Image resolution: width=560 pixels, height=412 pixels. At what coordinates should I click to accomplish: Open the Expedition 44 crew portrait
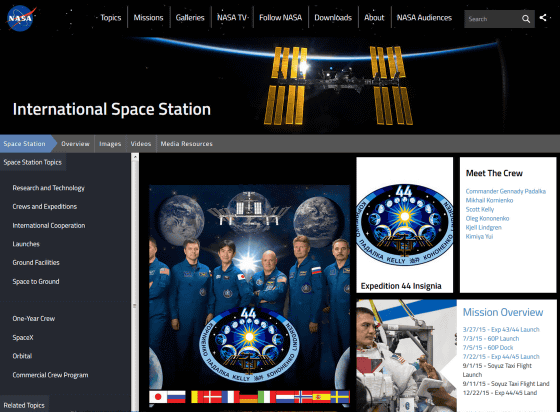coord(249,294)
